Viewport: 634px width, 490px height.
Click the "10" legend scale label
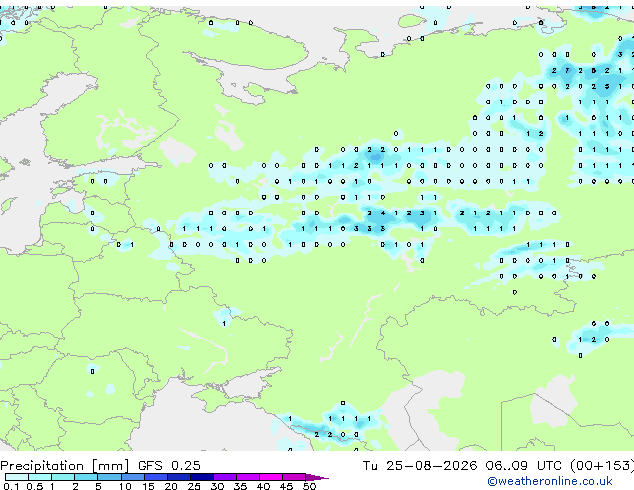(125, 486)
